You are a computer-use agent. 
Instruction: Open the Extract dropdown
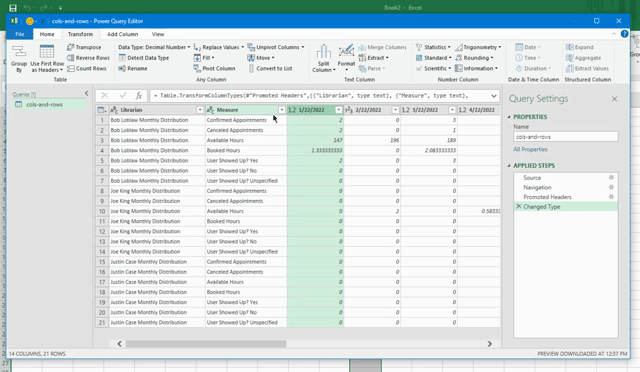coord(373,58)
